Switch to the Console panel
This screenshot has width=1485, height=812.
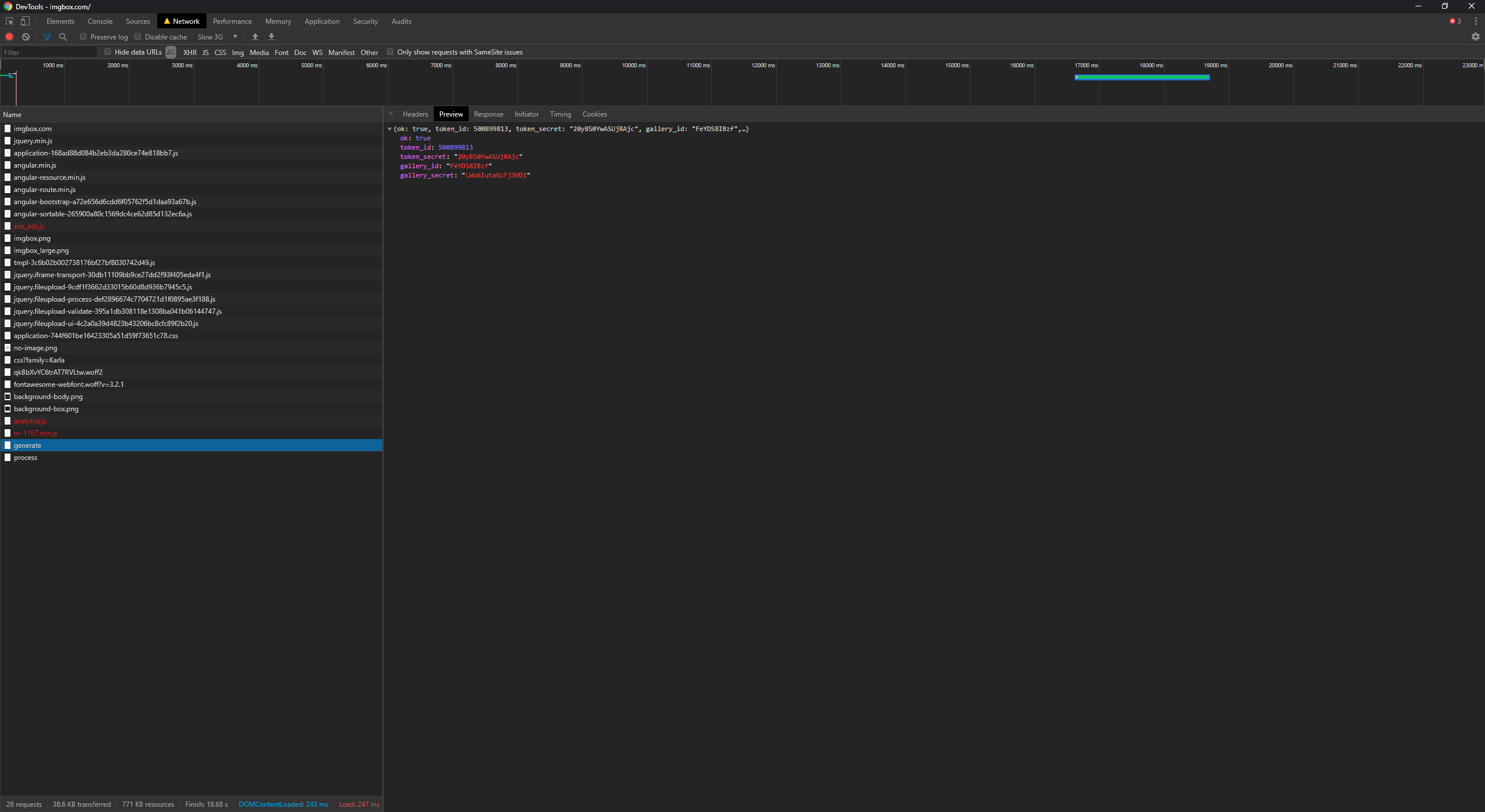[100, 21]
